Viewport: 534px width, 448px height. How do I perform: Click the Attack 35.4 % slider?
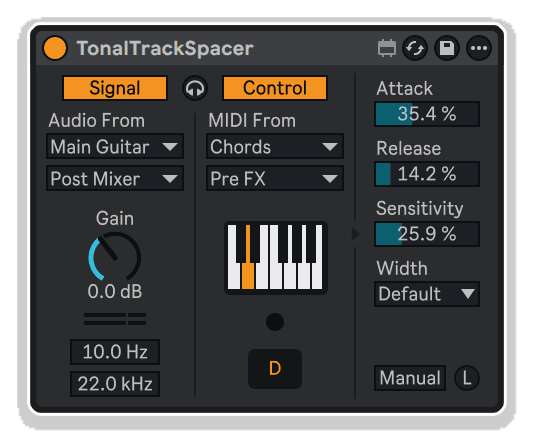click(x=427, y=114)
